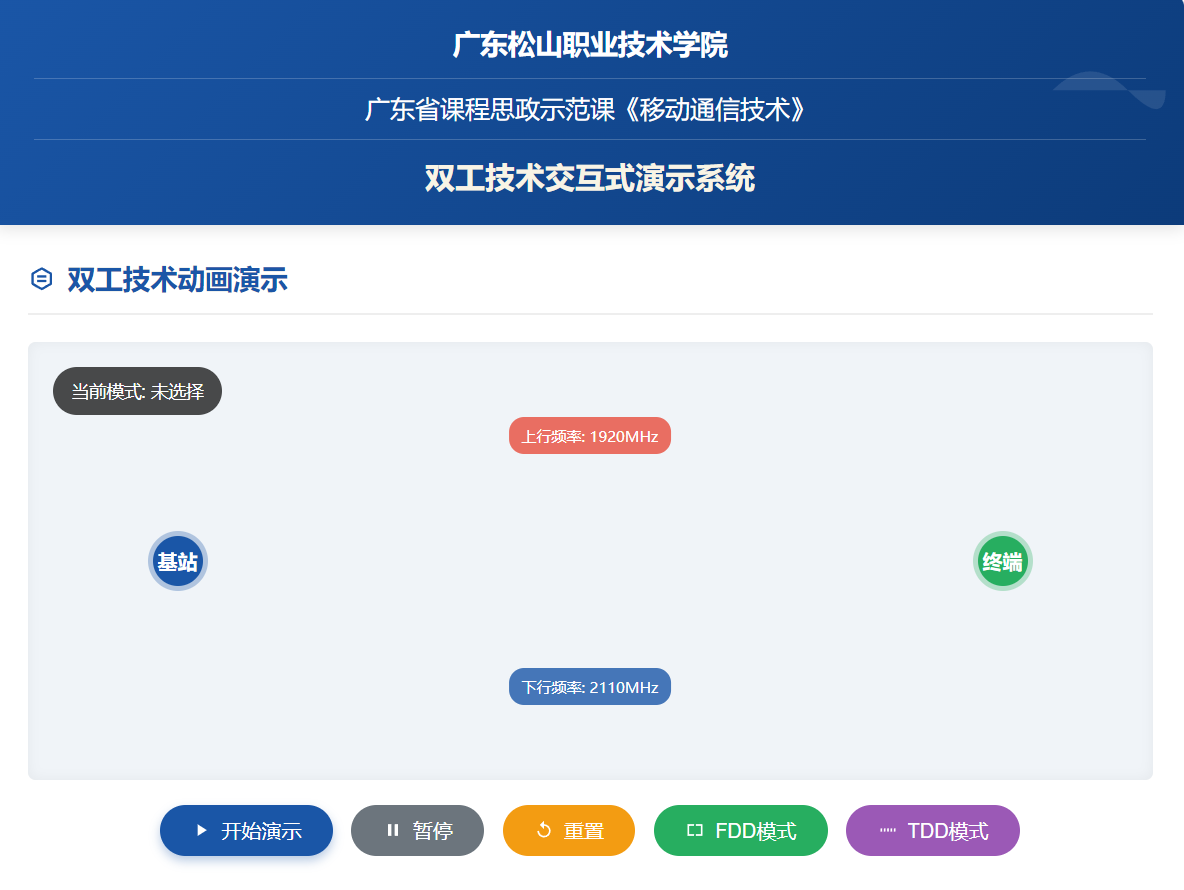Click the hexagon icon beside 双工技术动画演示
The height and width of the screenshot is (890, 1184).
pos(41,279)
